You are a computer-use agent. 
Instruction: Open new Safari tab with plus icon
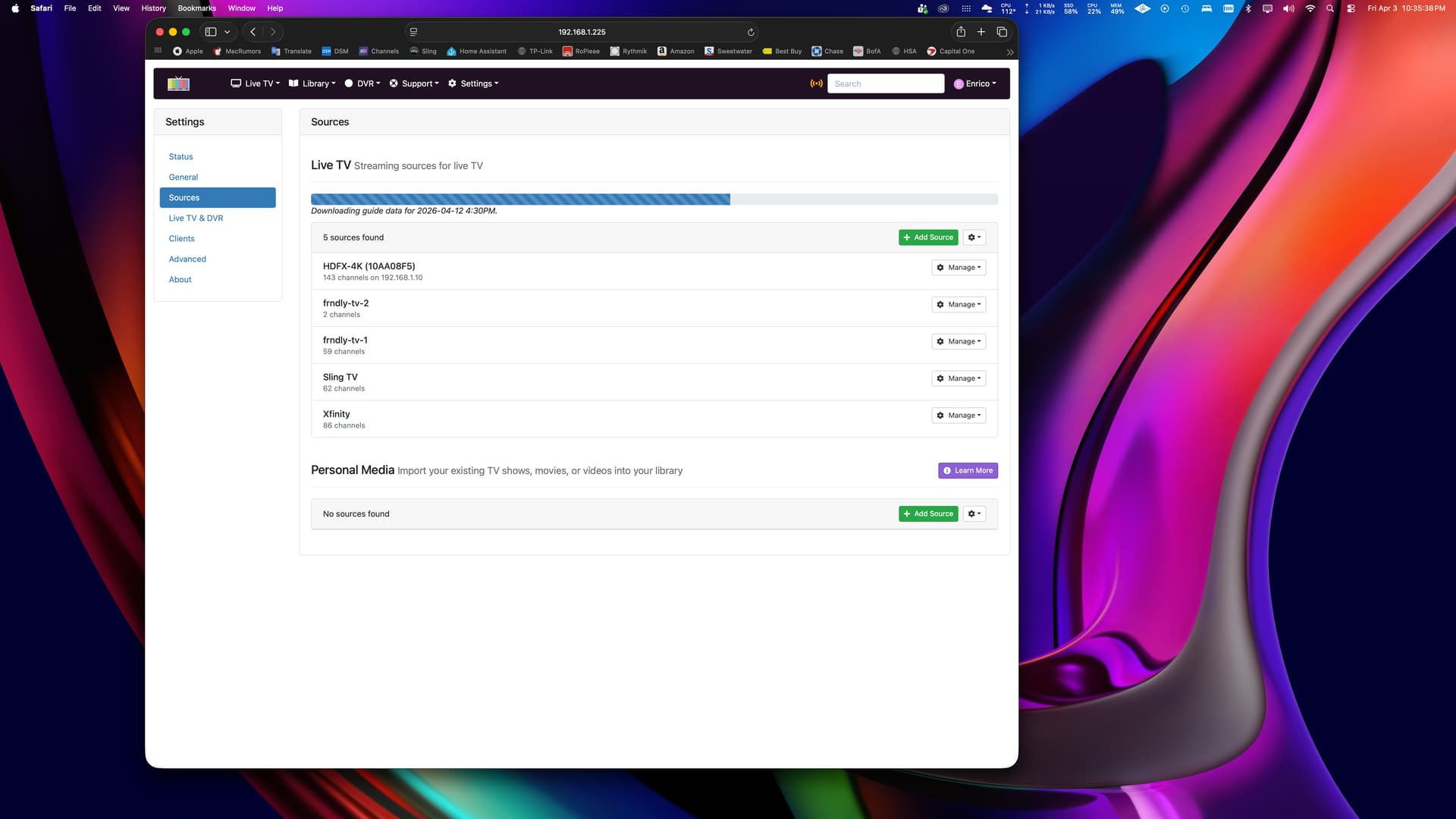click(981, 32)
